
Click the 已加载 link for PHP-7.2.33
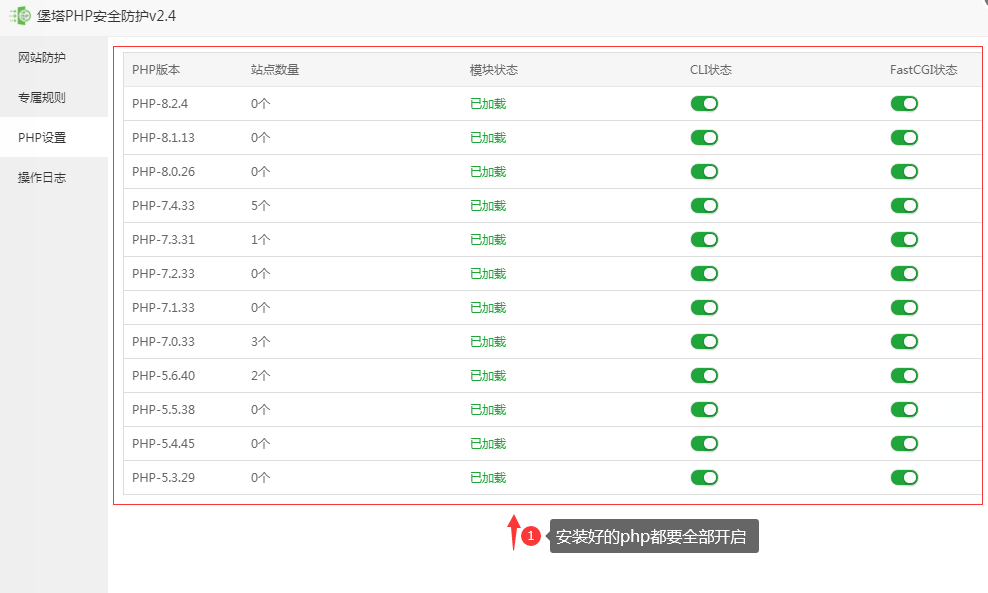[487, 273]
